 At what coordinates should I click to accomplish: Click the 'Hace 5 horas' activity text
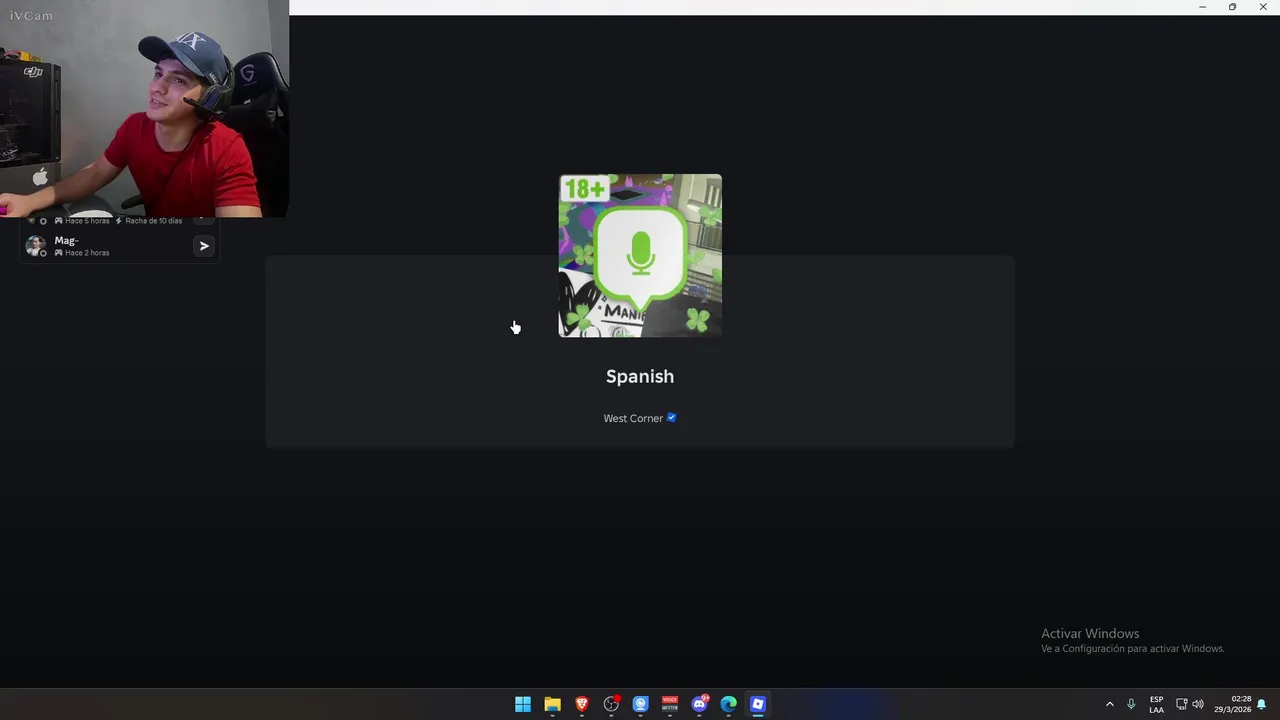click(x=87, y=221)
